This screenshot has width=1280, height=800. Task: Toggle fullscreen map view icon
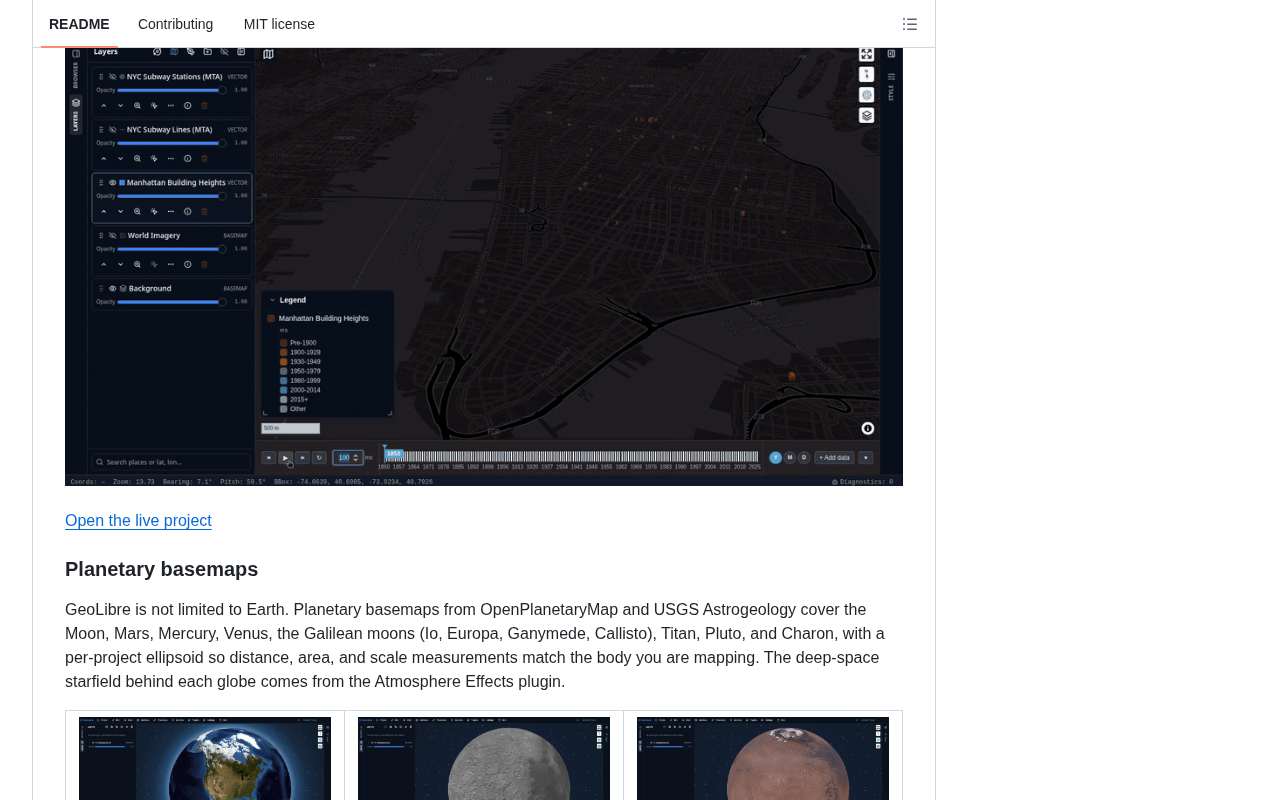867,54
